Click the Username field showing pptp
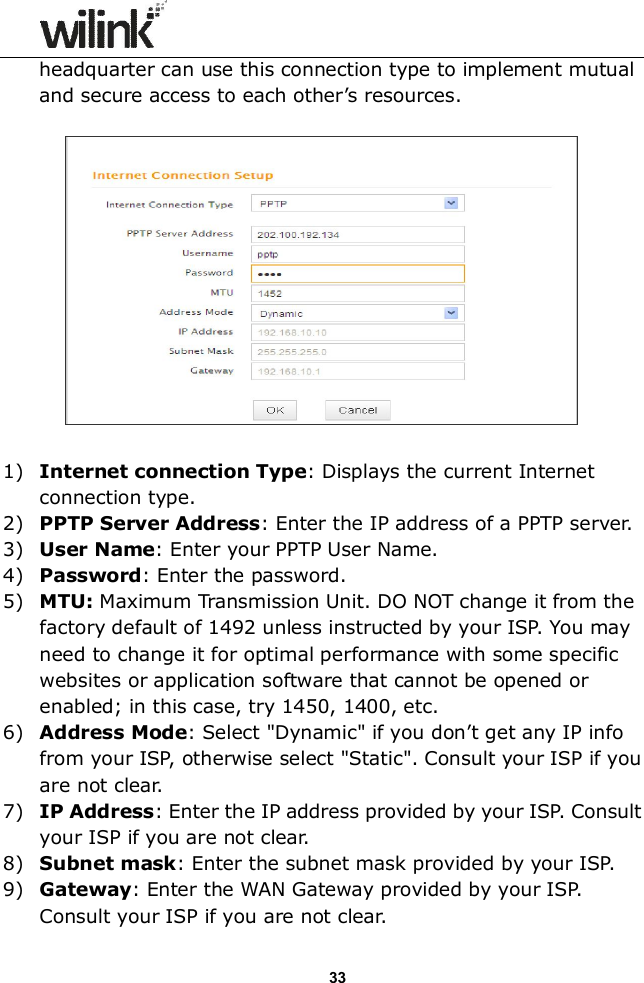This screenshot has width=644, height=983. [x=356, y=252]
